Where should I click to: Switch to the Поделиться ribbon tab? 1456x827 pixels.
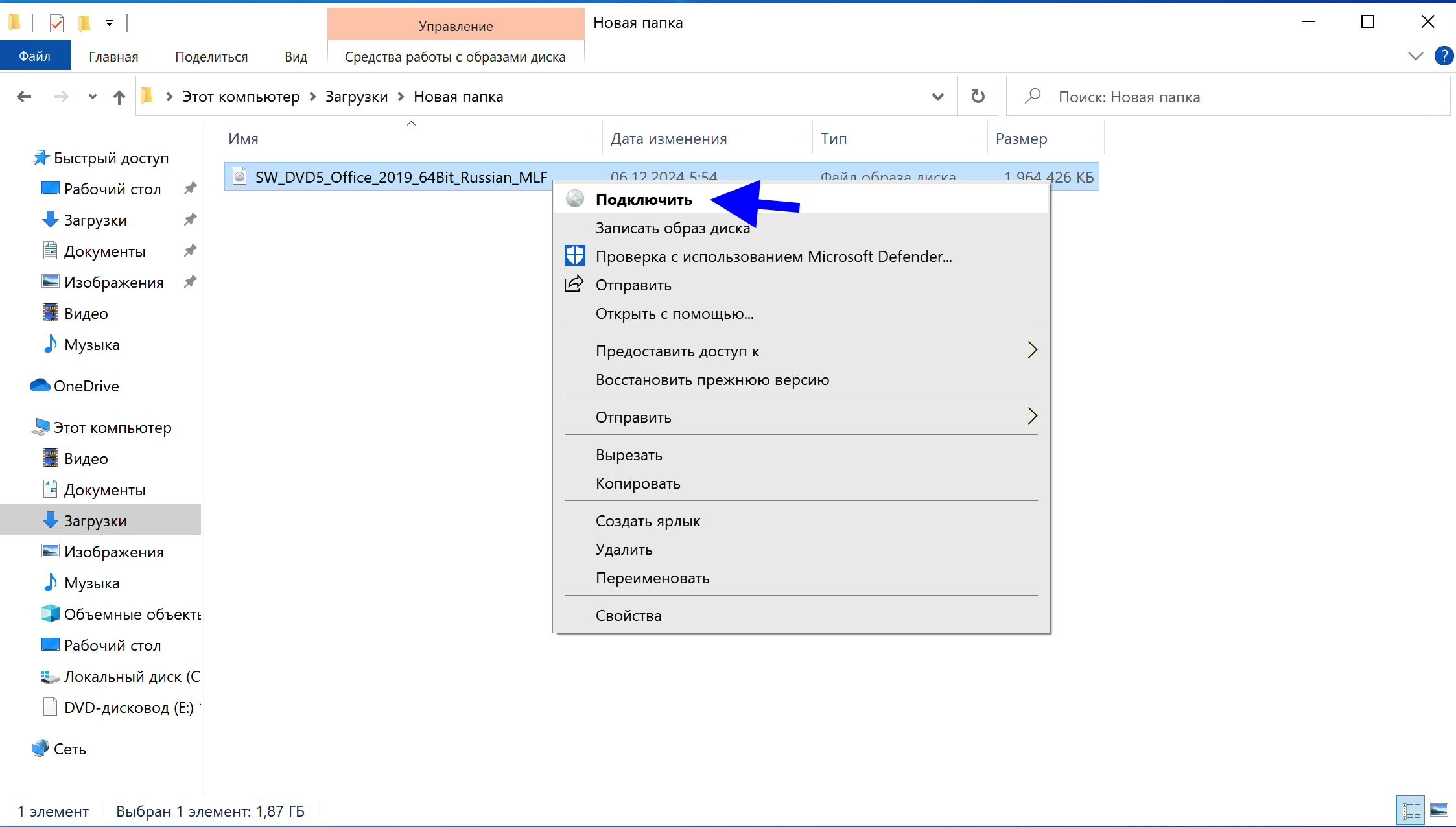click(x=211, y=57)
